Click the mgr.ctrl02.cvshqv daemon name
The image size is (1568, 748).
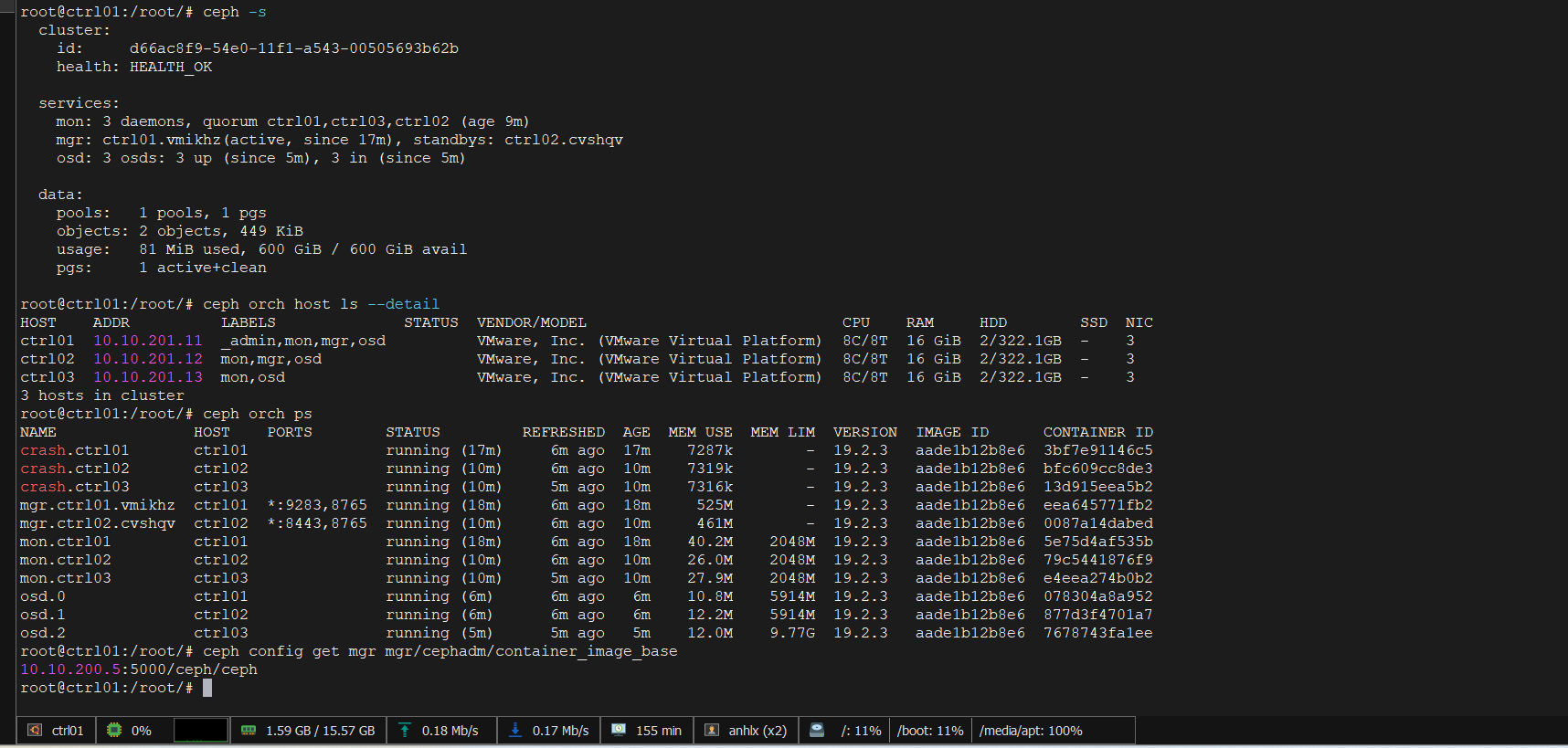pyautogui.click(x=98, y=523)
